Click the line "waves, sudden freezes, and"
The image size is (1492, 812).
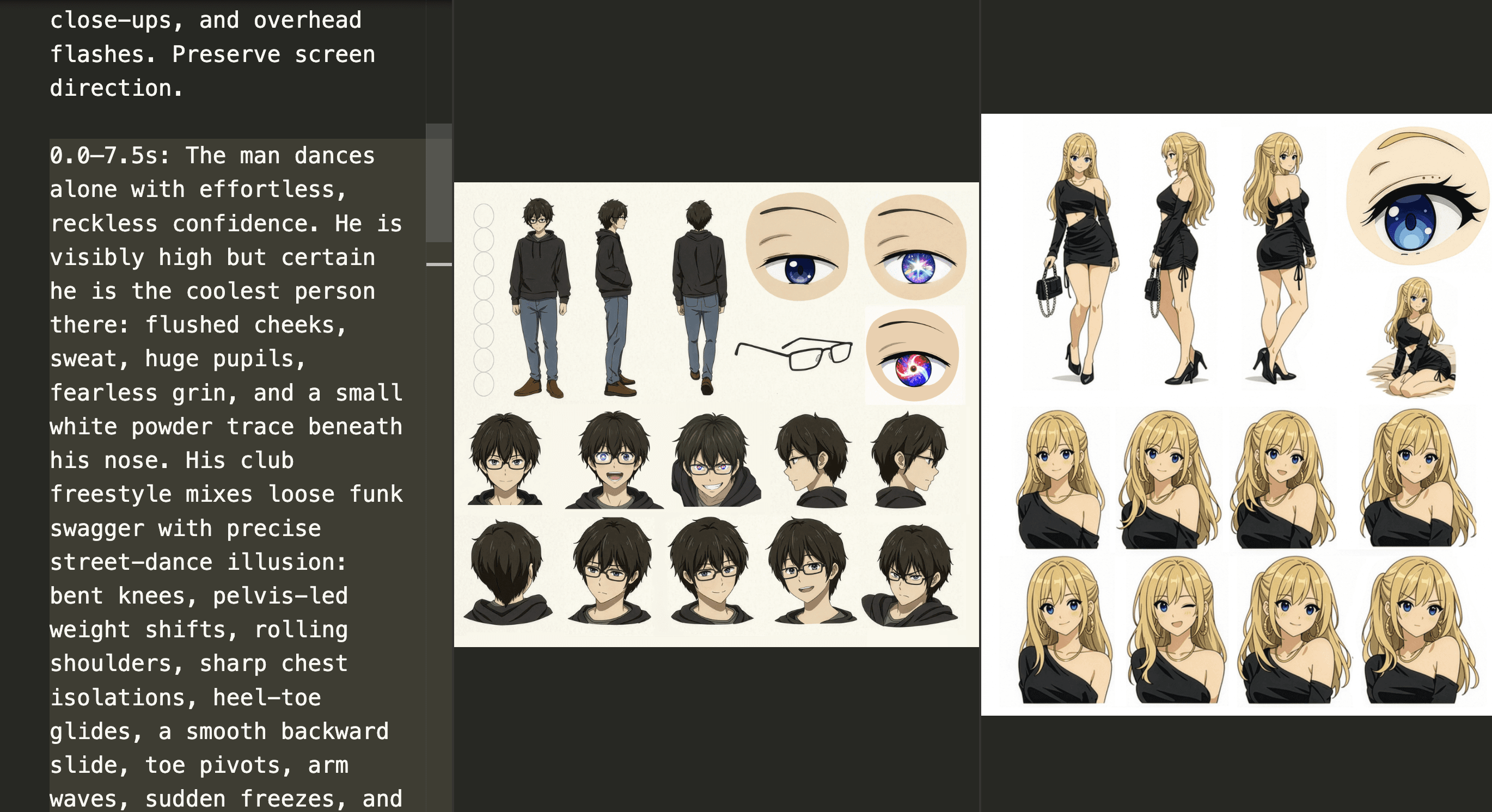pyautogui.click(x=226, y=799)
